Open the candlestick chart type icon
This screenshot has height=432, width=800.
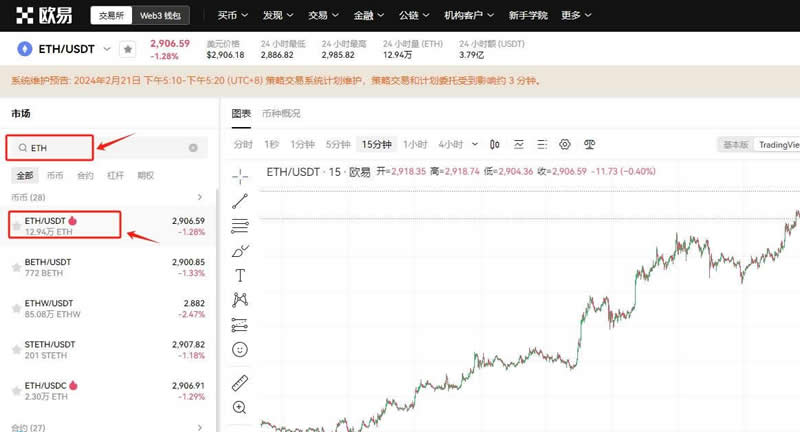(495, 144)
